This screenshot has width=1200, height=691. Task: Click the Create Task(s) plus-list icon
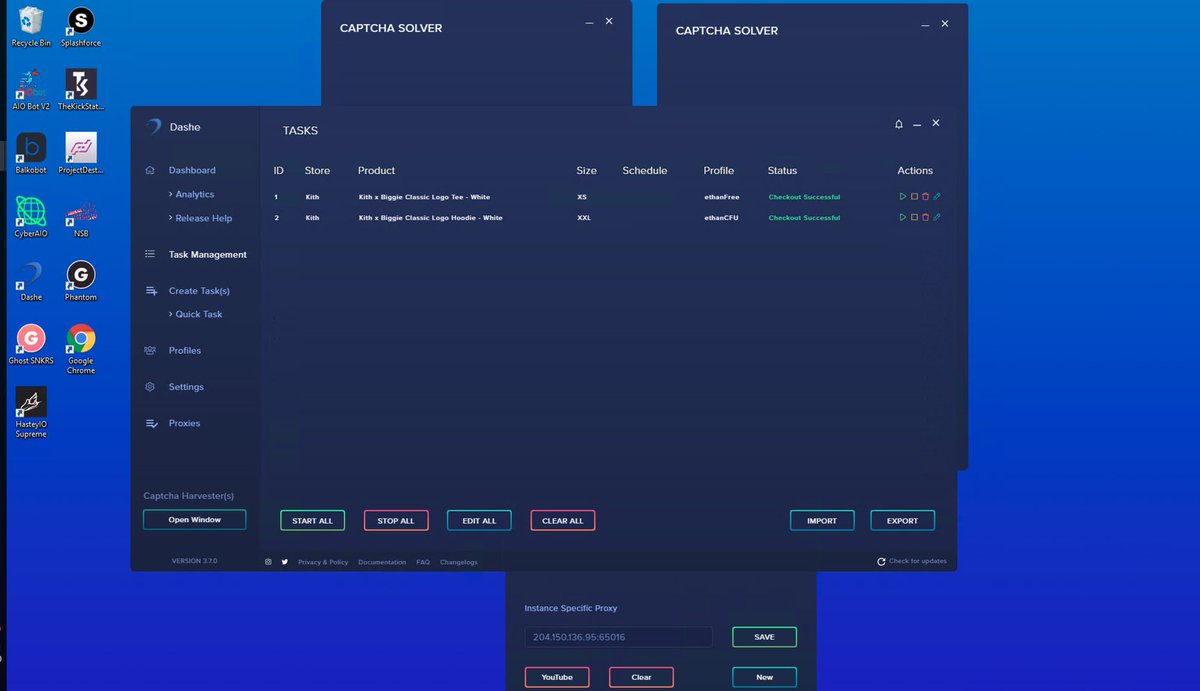[151, 291]
